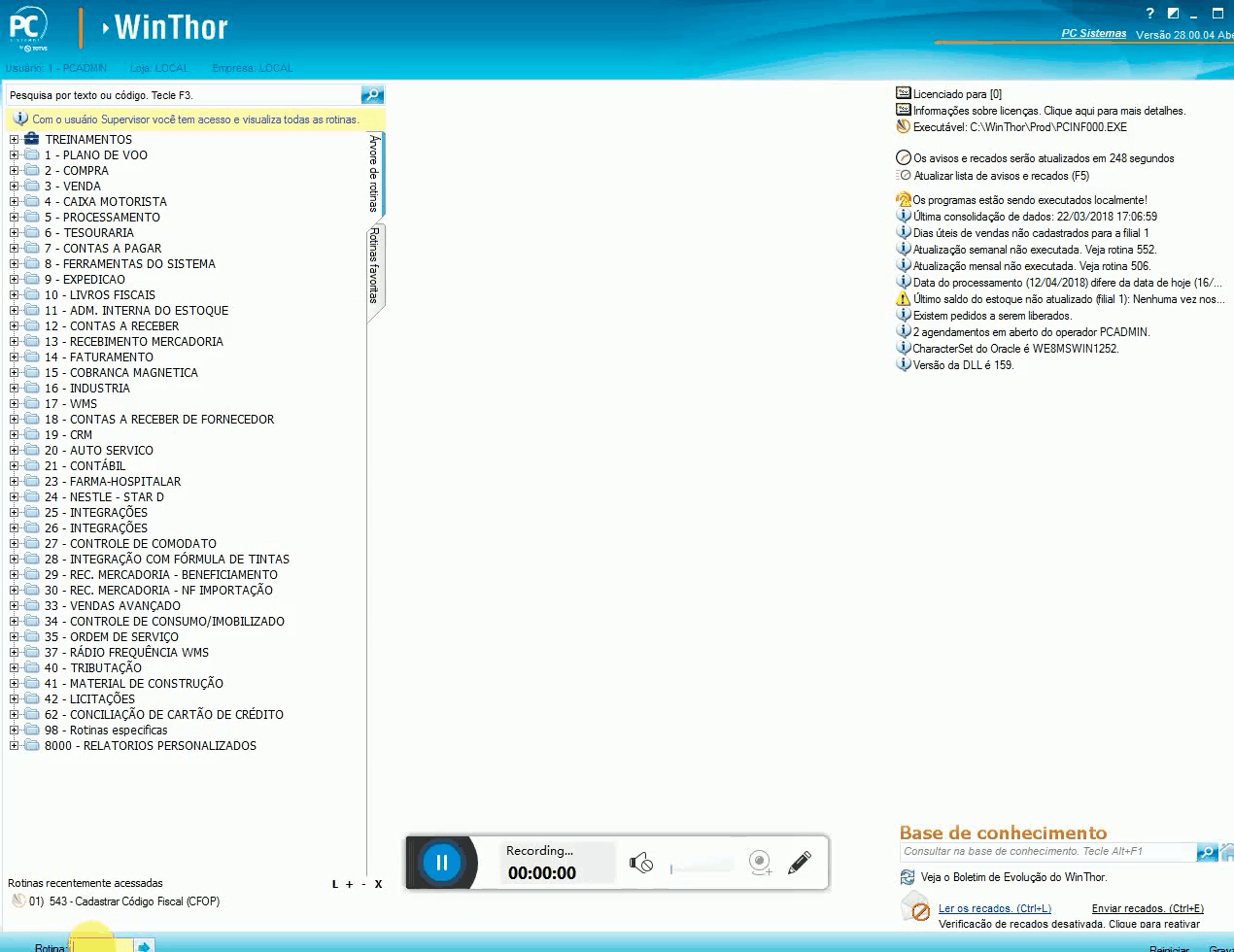Expand 14 - FATURAMENTO node
1234x952 pixels.
[x=15, y=357]
